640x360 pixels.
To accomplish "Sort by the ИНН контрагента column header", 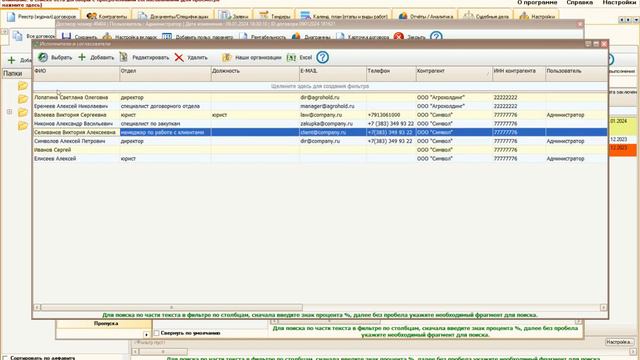I will click(x=519, y=74).
